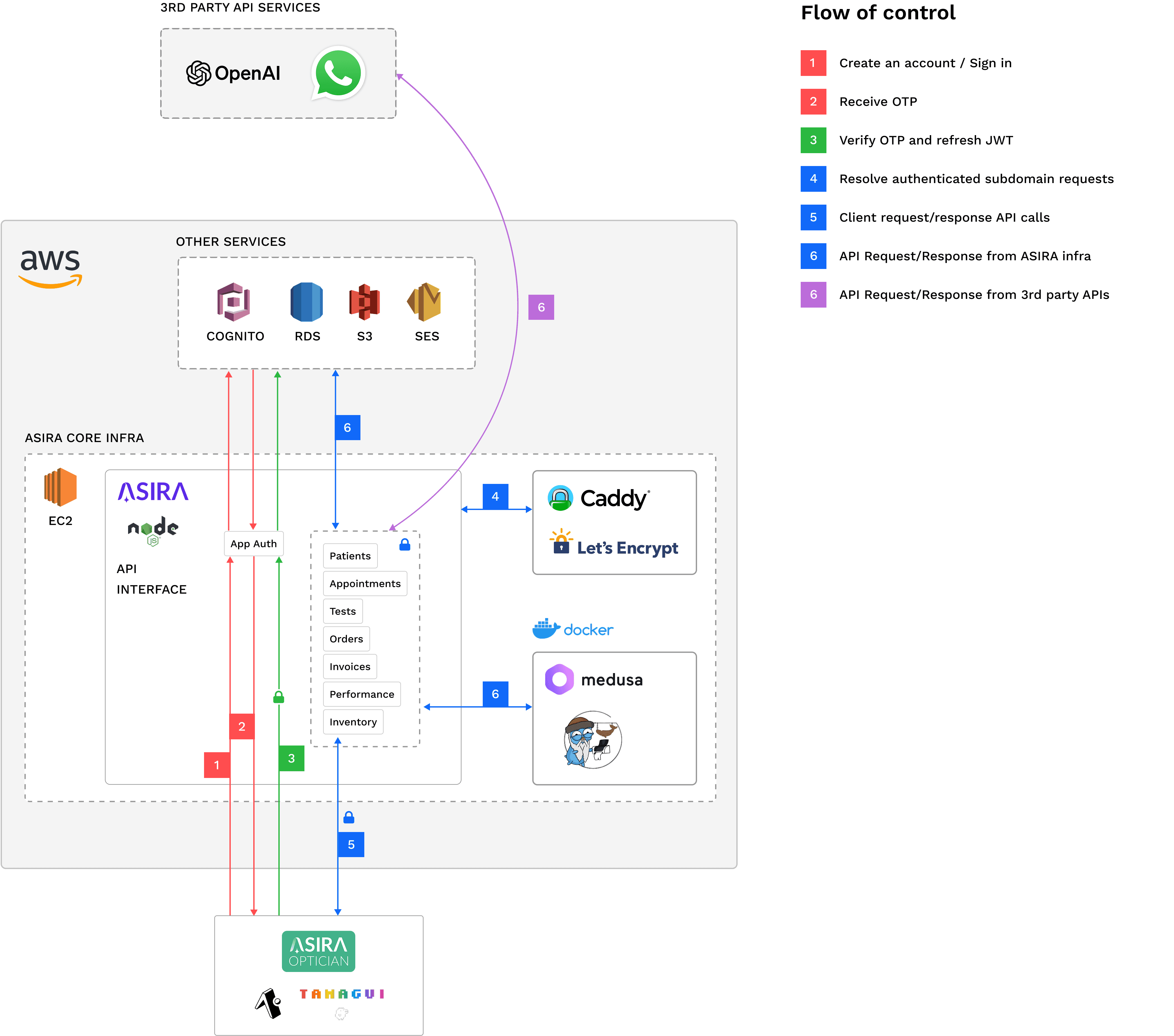
Task: Select the Appointments module box
Action: (x=365, y=583)
